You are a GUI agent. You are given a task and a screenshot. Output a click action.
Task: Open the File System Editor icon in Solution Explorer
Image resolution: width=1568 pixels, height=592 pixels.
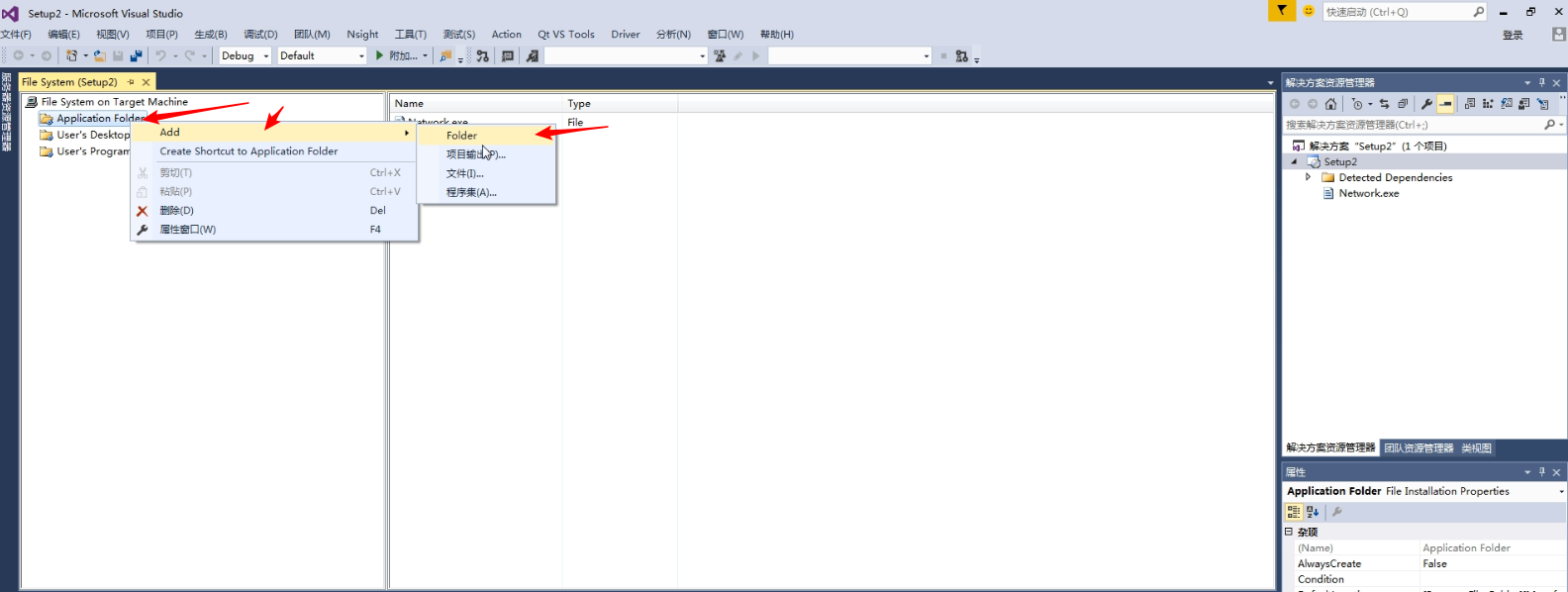click(1469, 104)
